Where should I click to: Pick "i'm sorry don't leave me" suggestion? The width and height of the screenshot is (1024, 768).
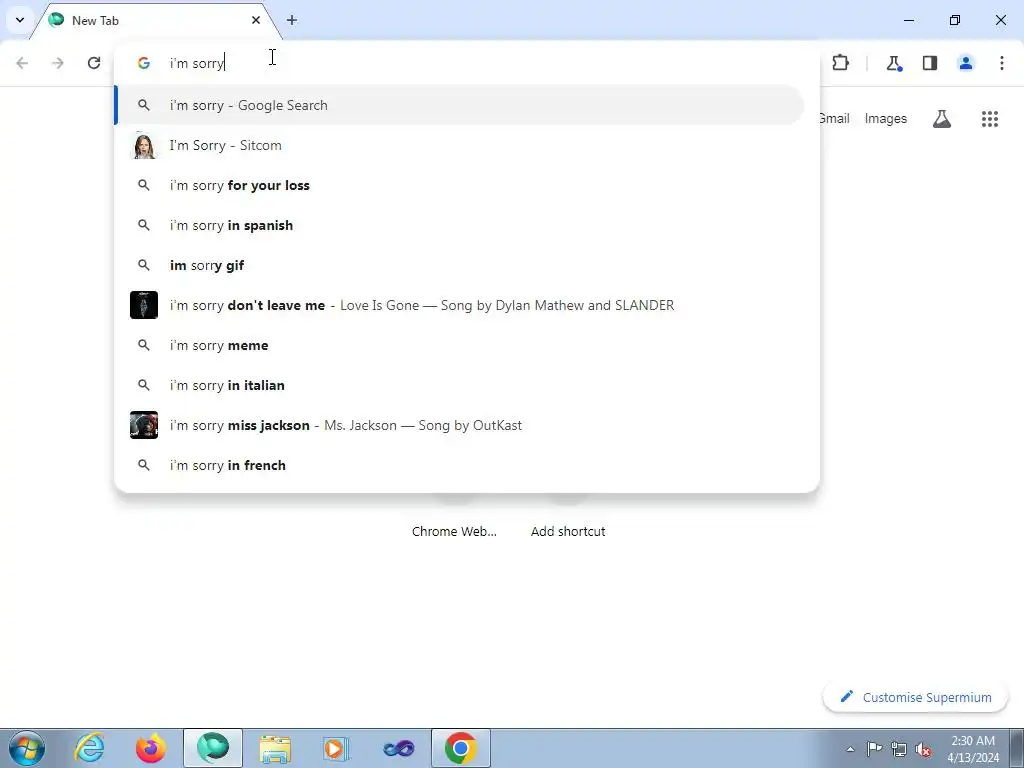click(x=459, y=305)
